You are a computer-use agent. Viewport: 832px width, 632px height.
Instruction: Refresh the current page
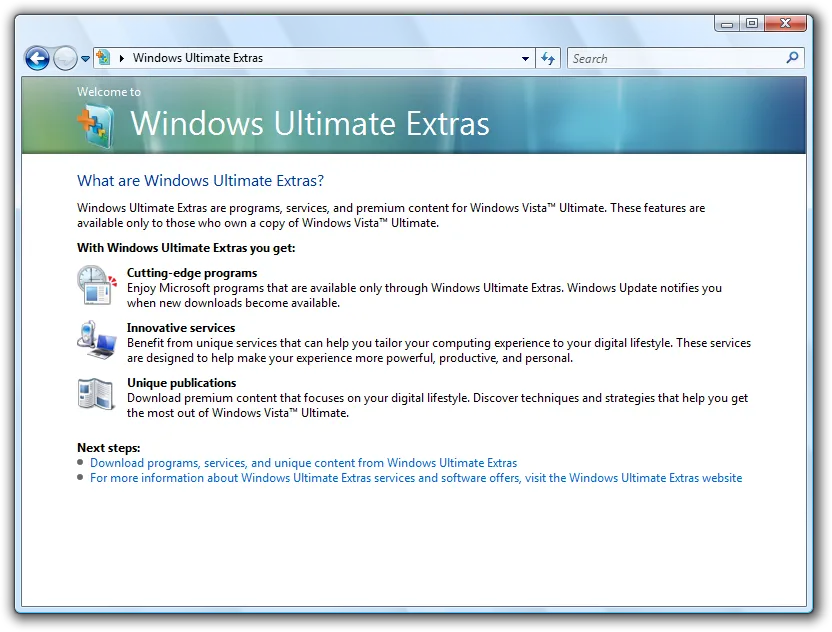click(x=548, y=58)
